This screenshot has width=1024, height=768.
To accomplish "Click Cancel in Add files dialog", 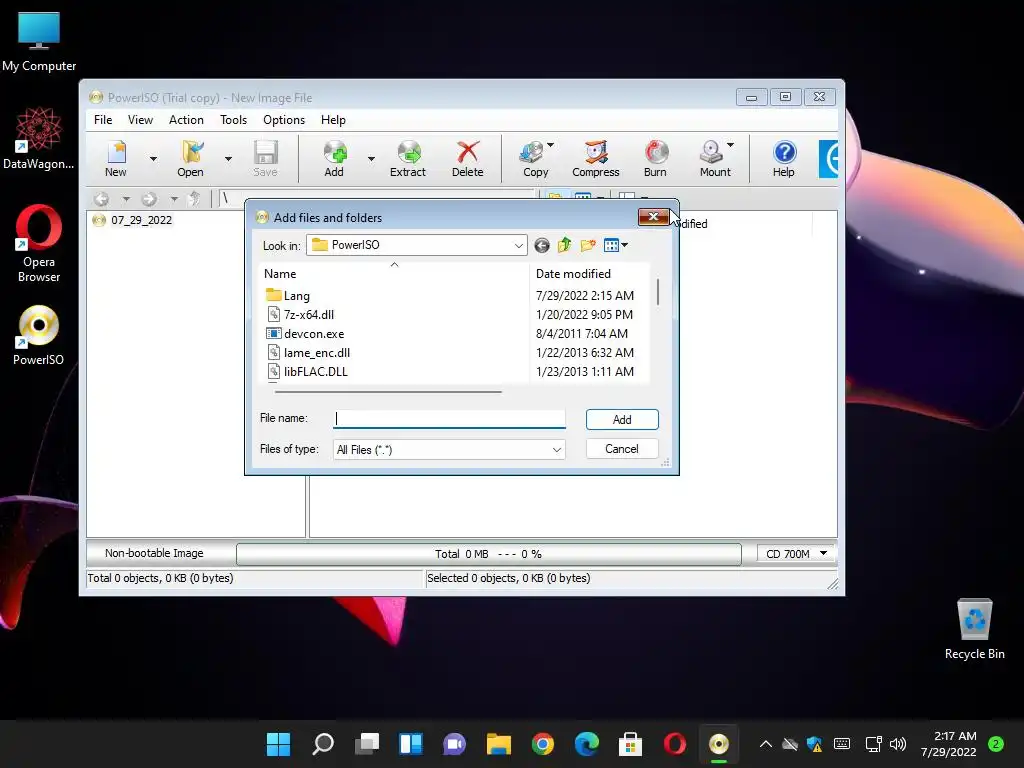I will click(x=622, y=449).
